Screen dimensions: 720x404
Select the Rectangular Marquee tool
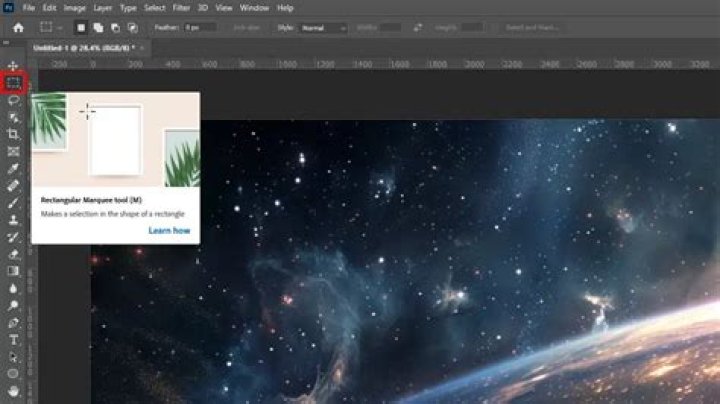pyautogui.click(x=14, y=83)
